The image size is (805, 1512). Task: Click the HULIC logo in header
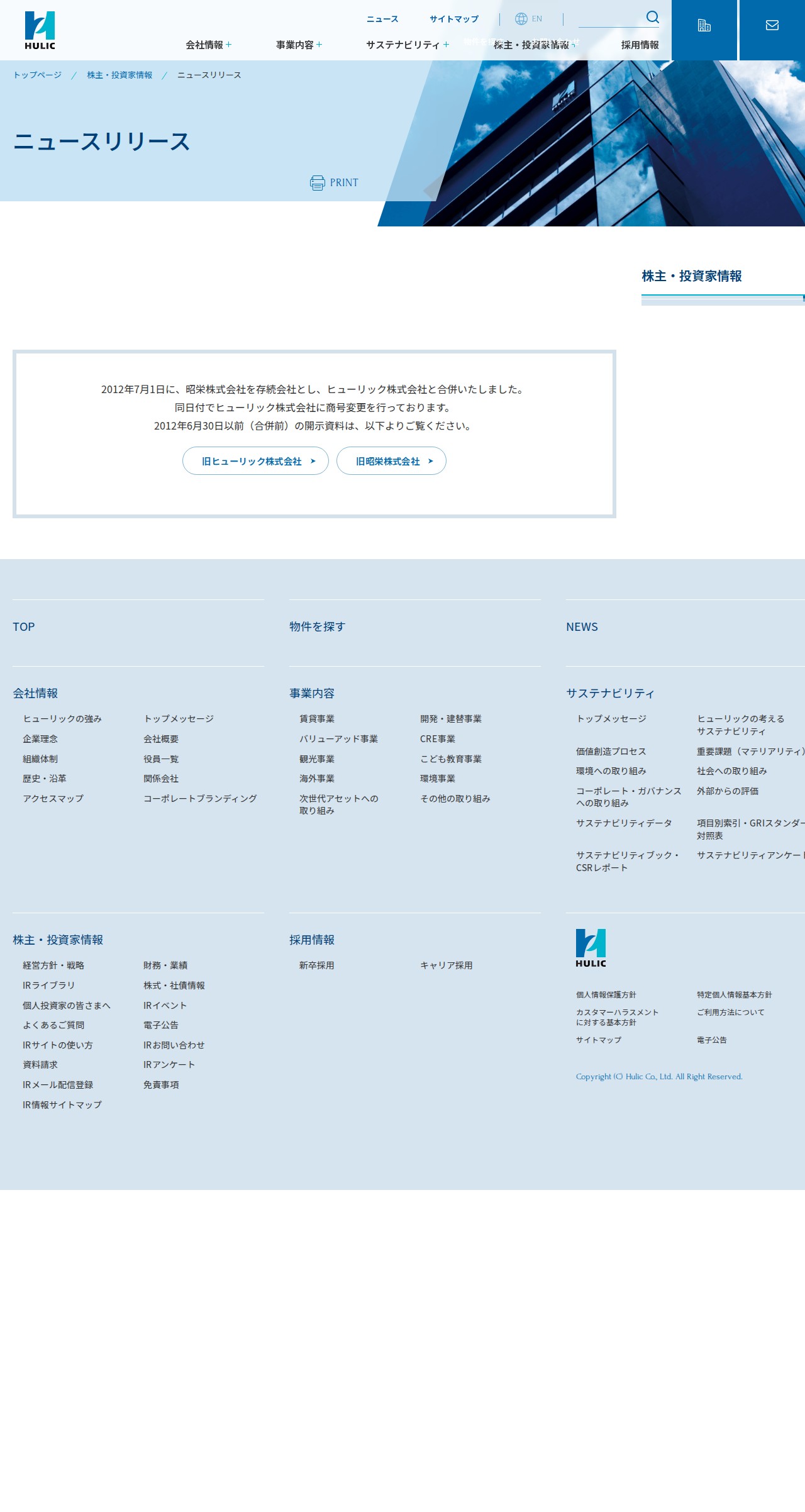pos(40,30)
